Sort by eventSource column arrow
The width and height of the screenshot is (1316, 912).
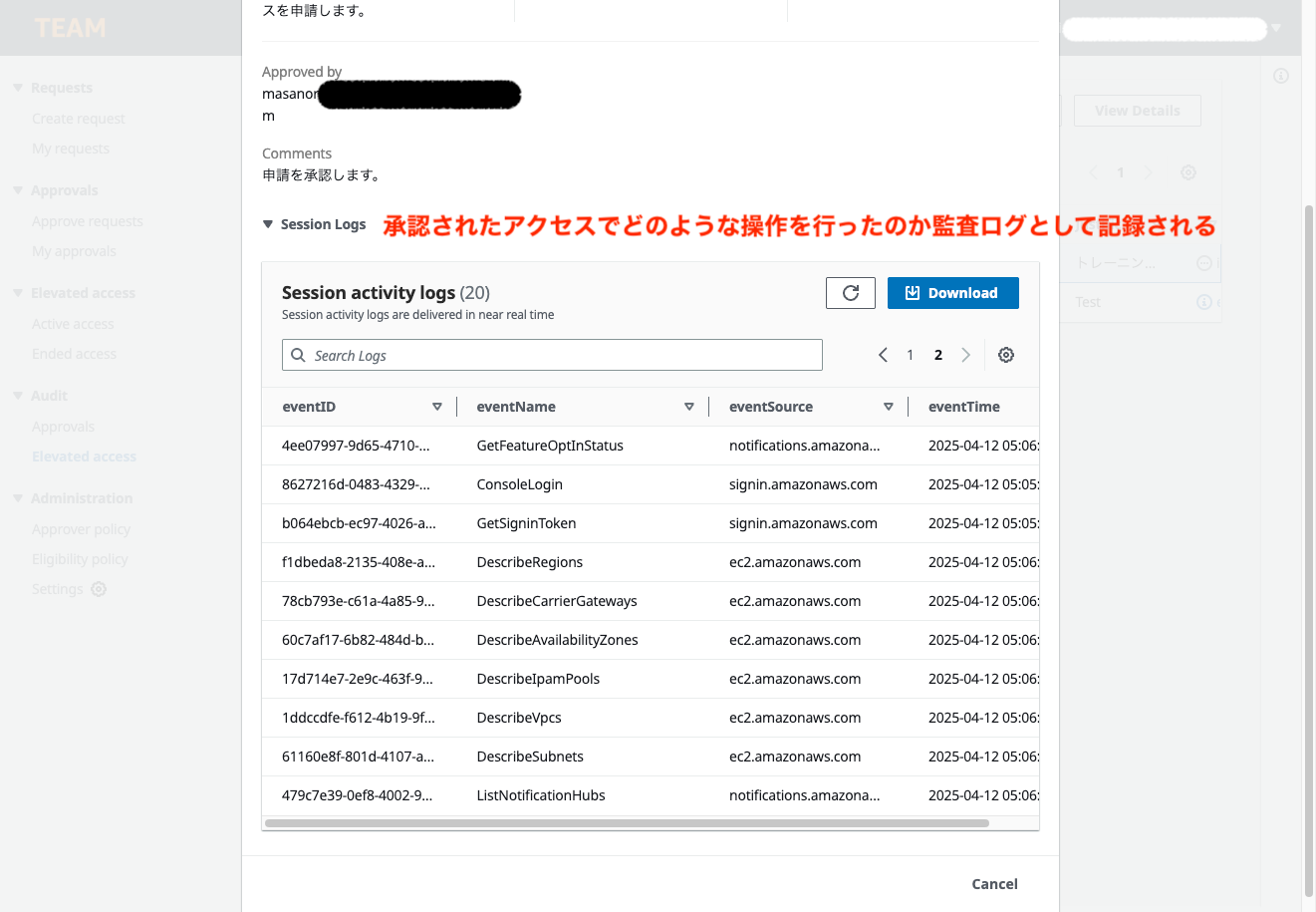pyautogui.click(x=888, y=407)
